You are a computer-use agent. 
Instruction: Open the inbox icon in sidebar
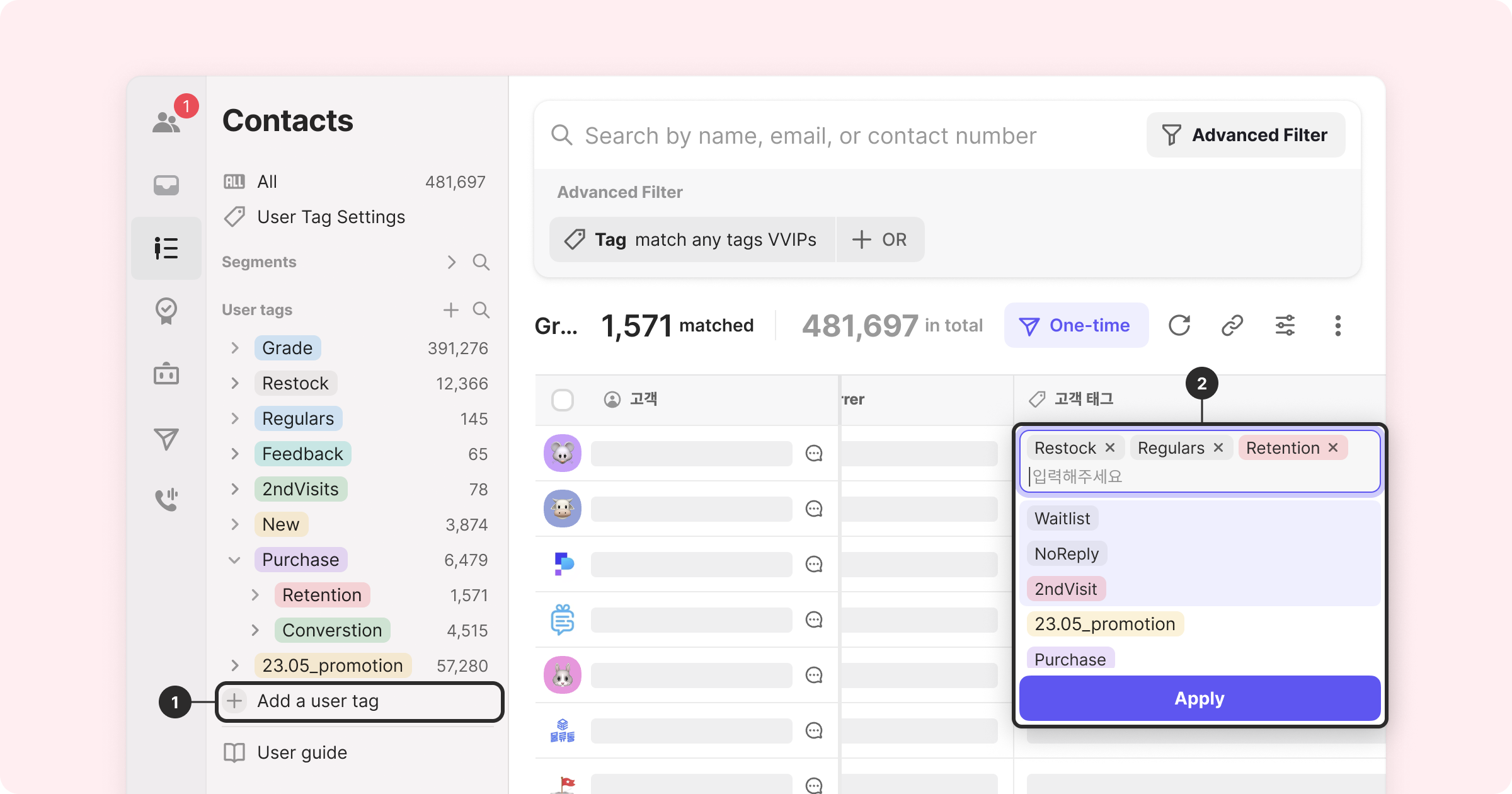166,185
